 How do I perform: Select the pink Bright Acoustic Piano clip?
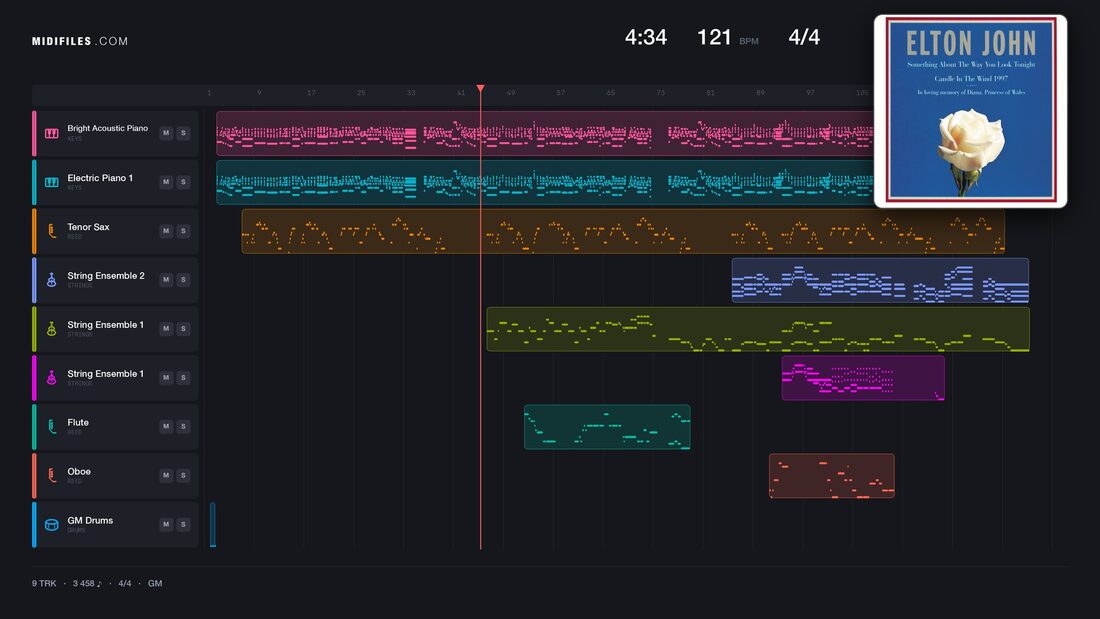(x=545, y=133)
